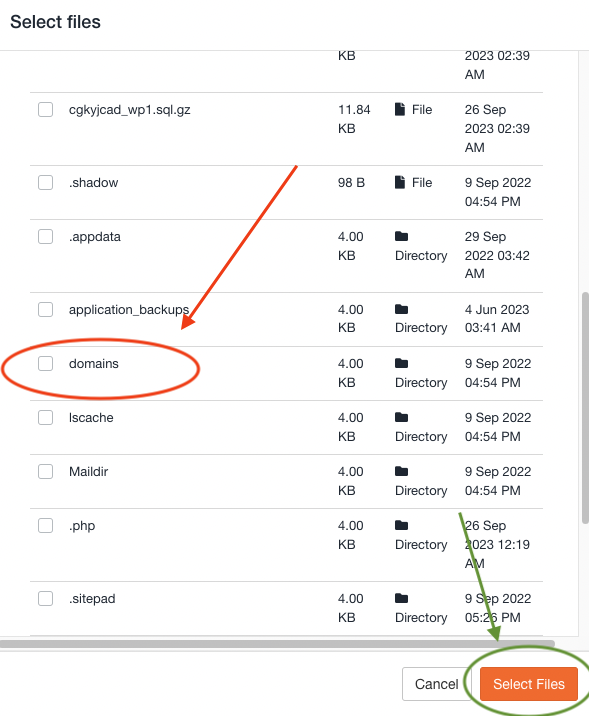Click the .php directory folder icon
Screen dimensions: 589x716
tap(401, 525)
